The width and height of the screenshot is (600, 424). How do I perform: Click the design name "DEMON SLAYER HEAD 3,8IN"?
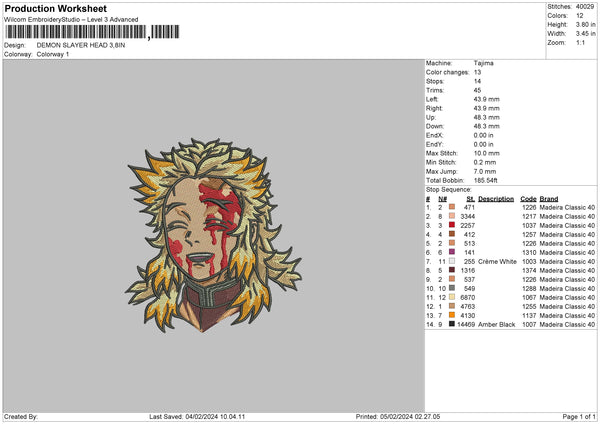tap(81, 45)
